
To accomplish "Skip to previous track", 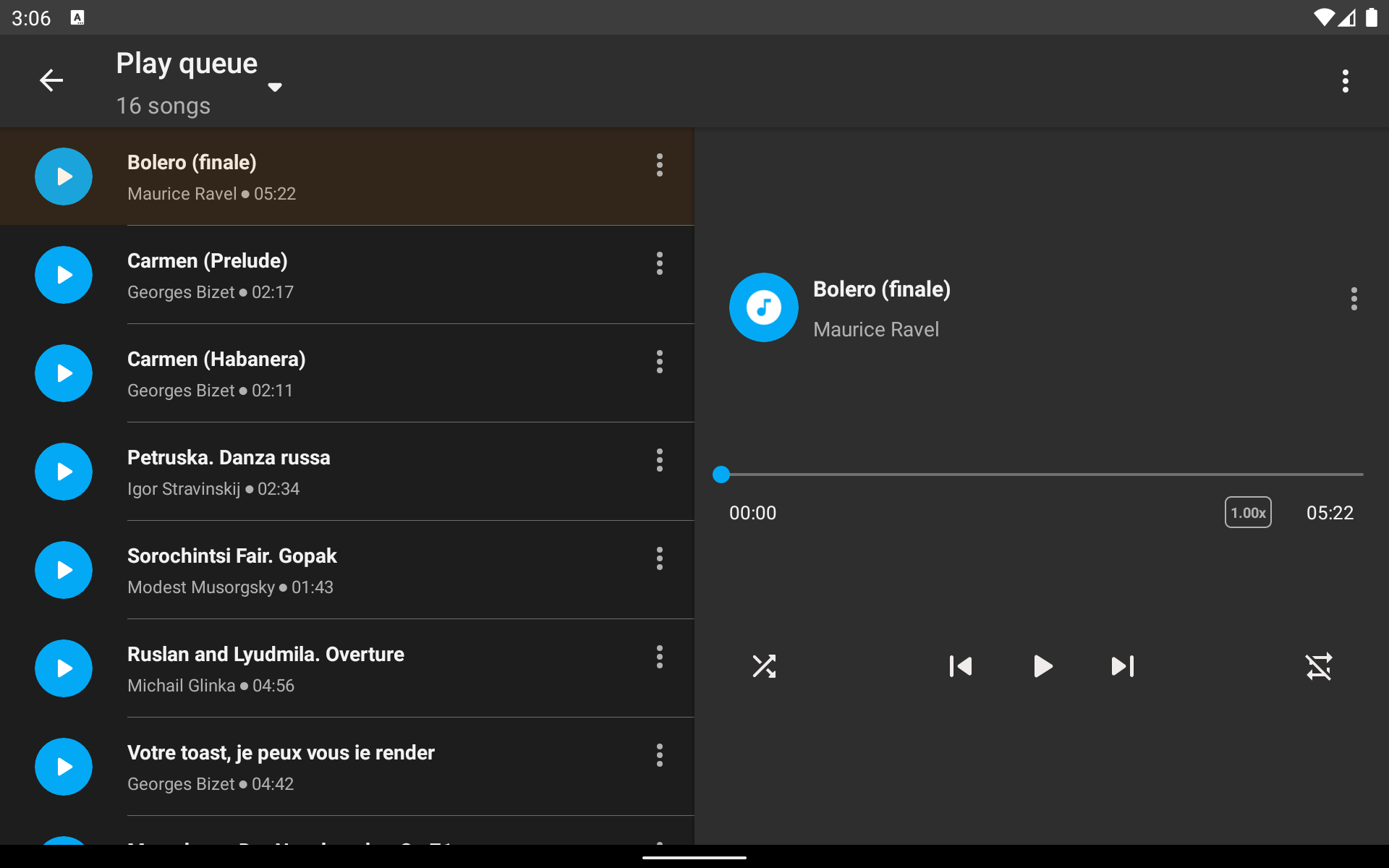I will [961, 666].
